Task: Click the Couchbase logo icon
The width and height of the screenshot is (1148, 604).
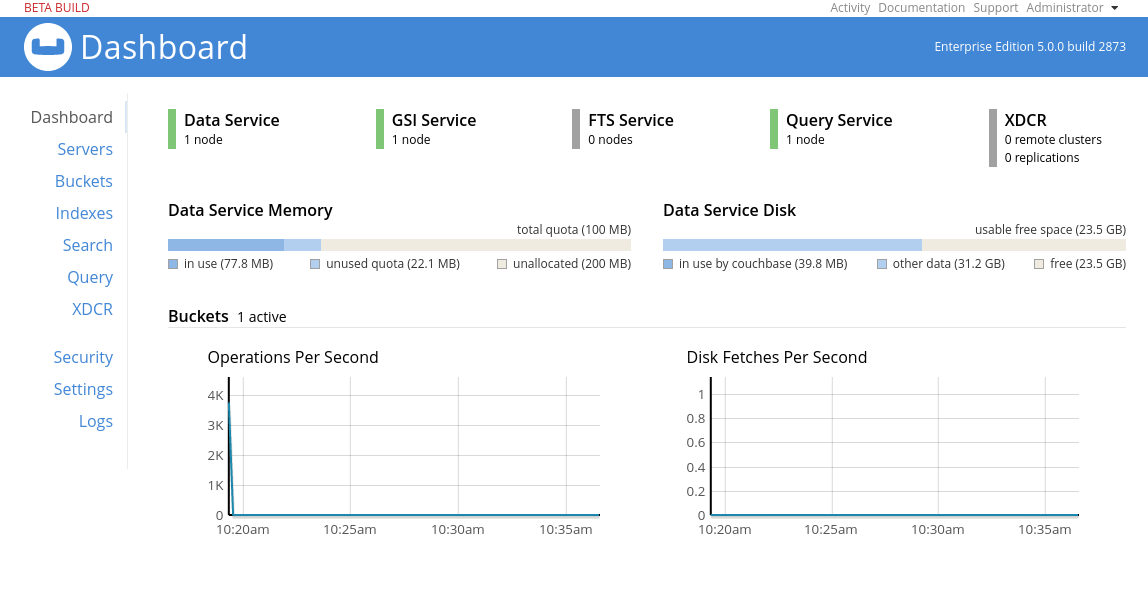Action: 48,47
